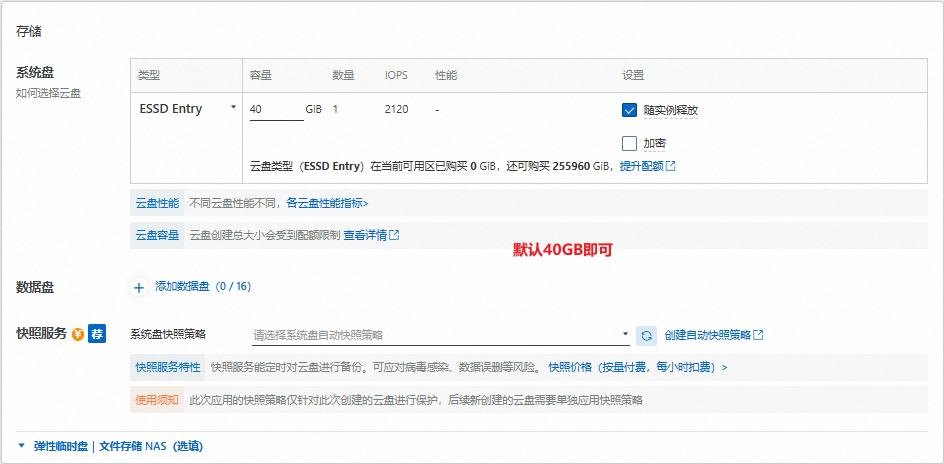Click the IOPS column header
Image resolution: width=944 pixels, height=464 pixels.
pyautogui.click(x=396, y=75)
